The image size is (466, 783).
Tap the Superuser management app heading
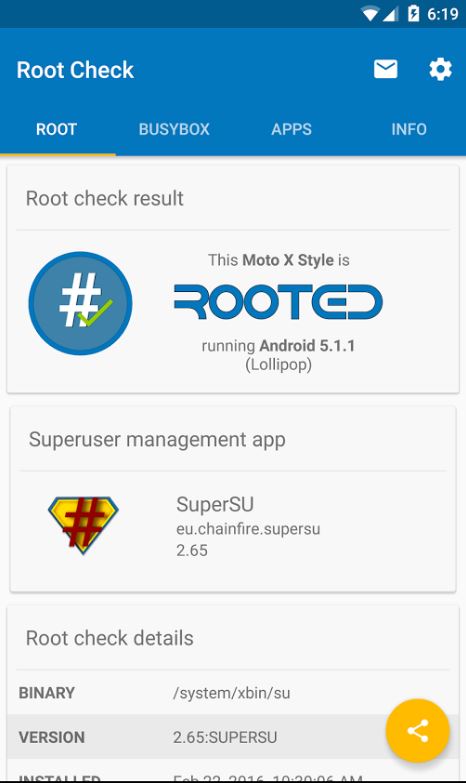point(157,439)
